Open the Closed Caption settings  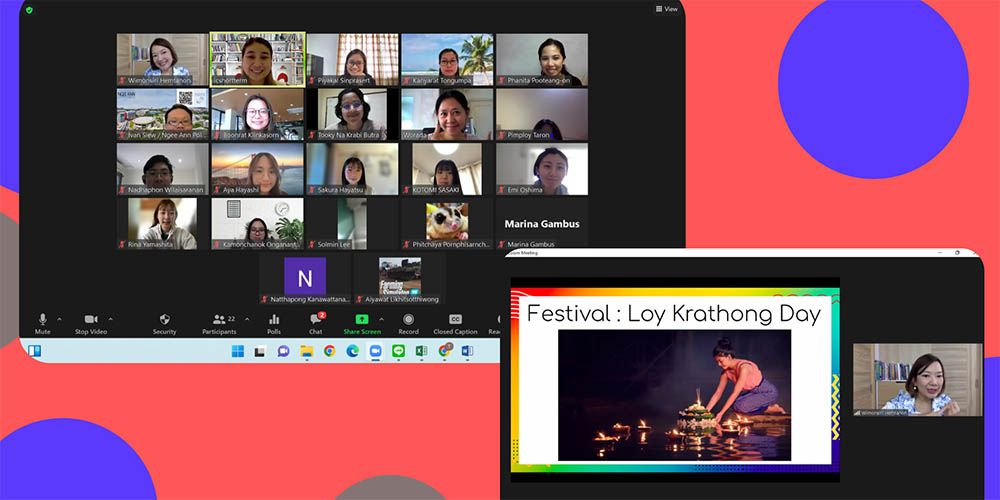coord(455,323)
